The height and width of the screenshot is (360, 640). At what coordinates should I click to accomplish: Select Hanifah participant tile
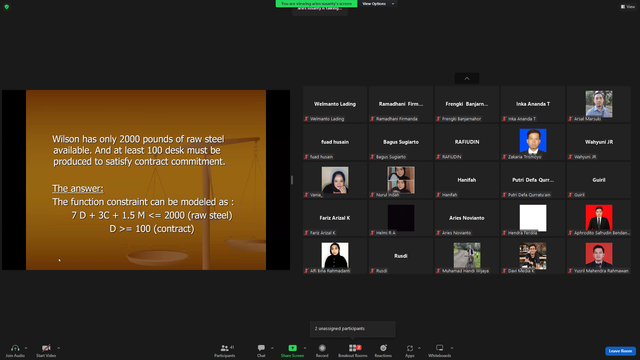coord(467,180)
